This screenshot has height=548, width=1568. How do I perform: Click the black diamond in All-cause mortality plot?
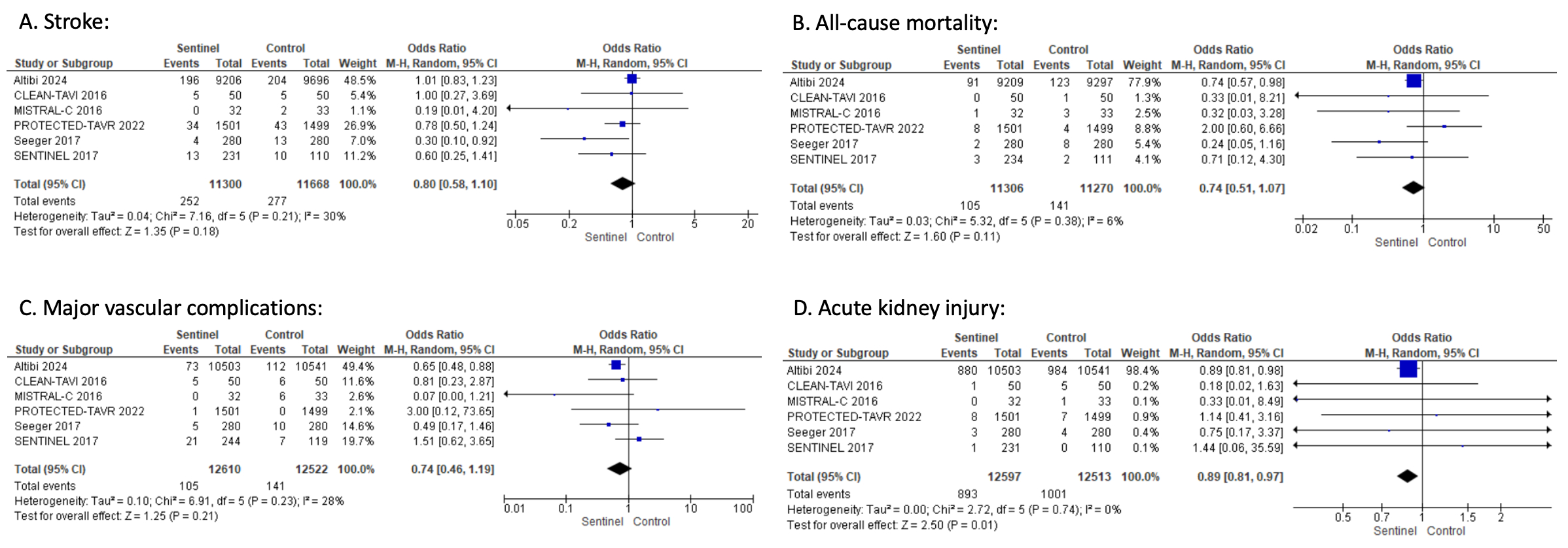(1413, 188)
